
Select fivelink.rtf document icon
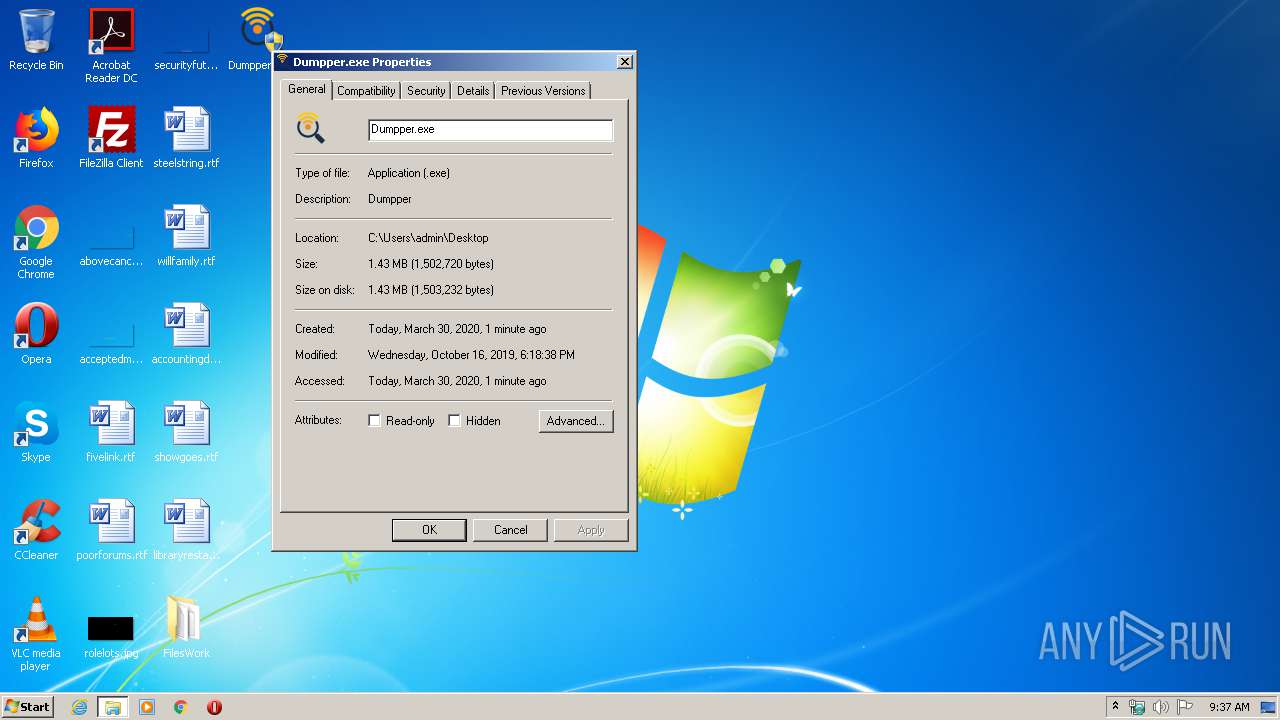(111, 432)
